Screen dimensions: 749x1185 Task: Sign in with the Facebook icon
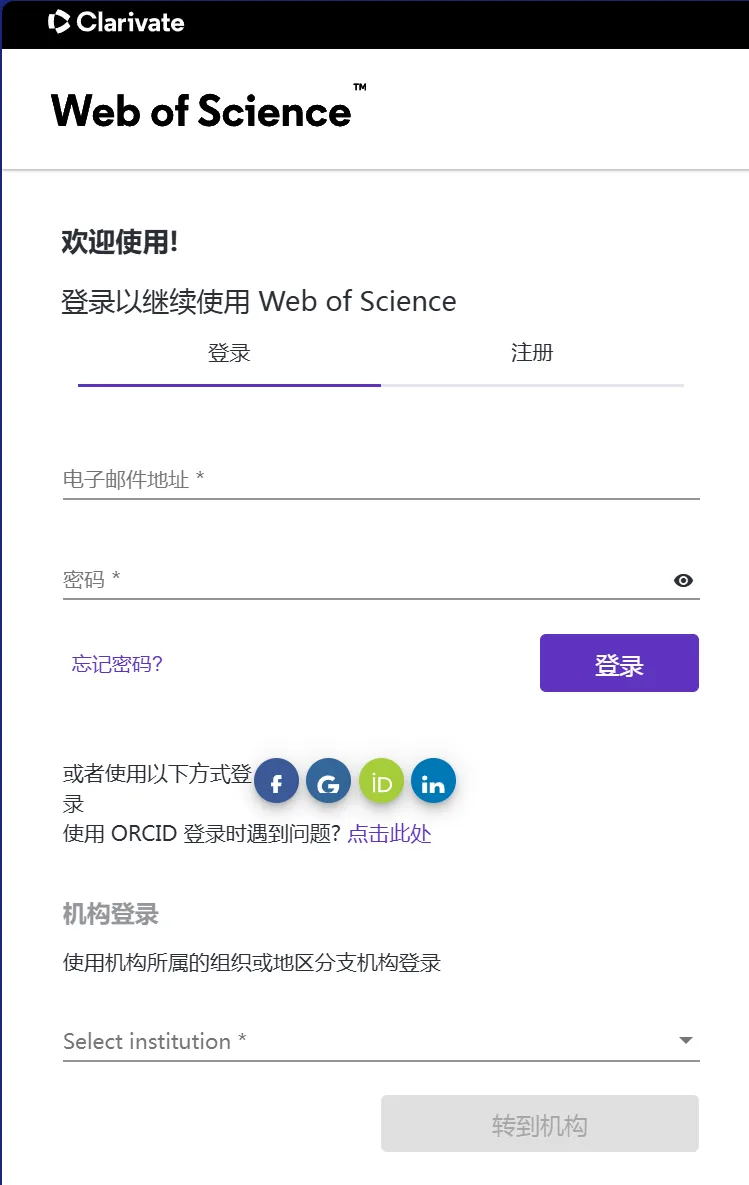point(276,781)
